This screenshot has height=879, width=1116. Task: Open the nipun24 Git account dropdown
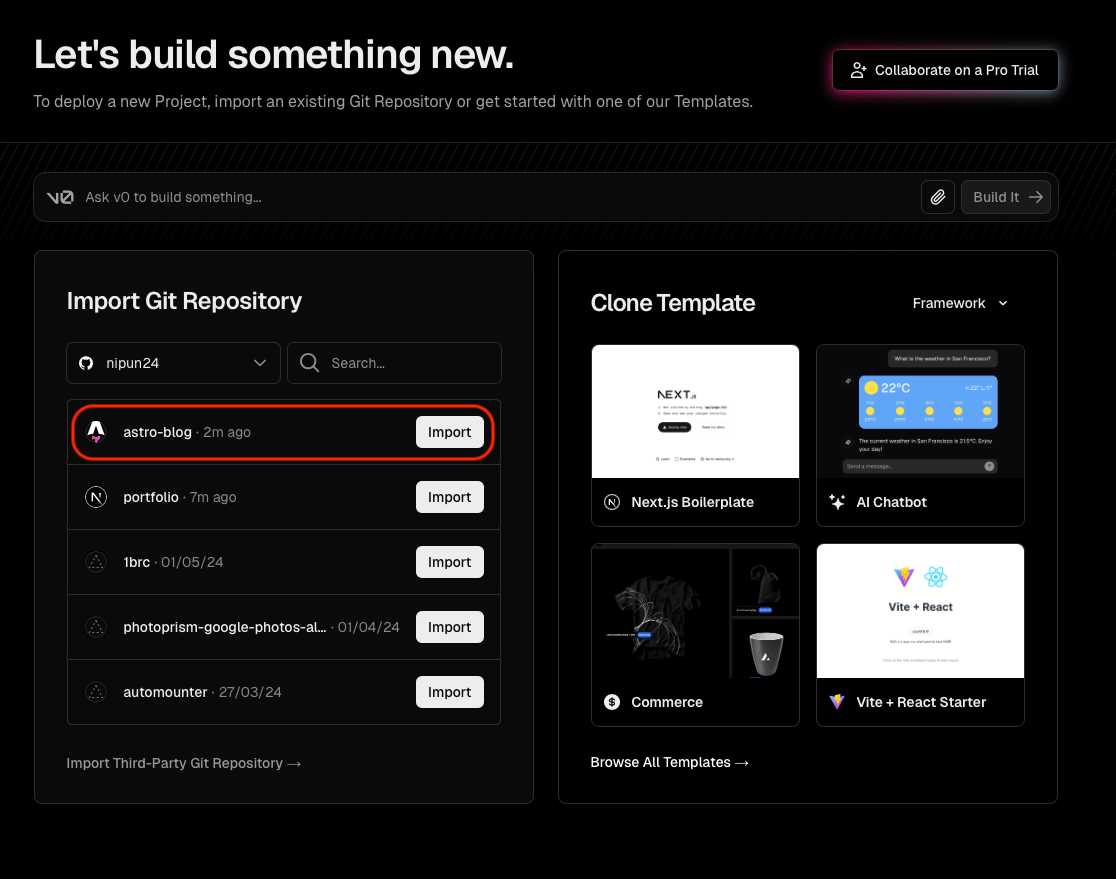[173, 363]
